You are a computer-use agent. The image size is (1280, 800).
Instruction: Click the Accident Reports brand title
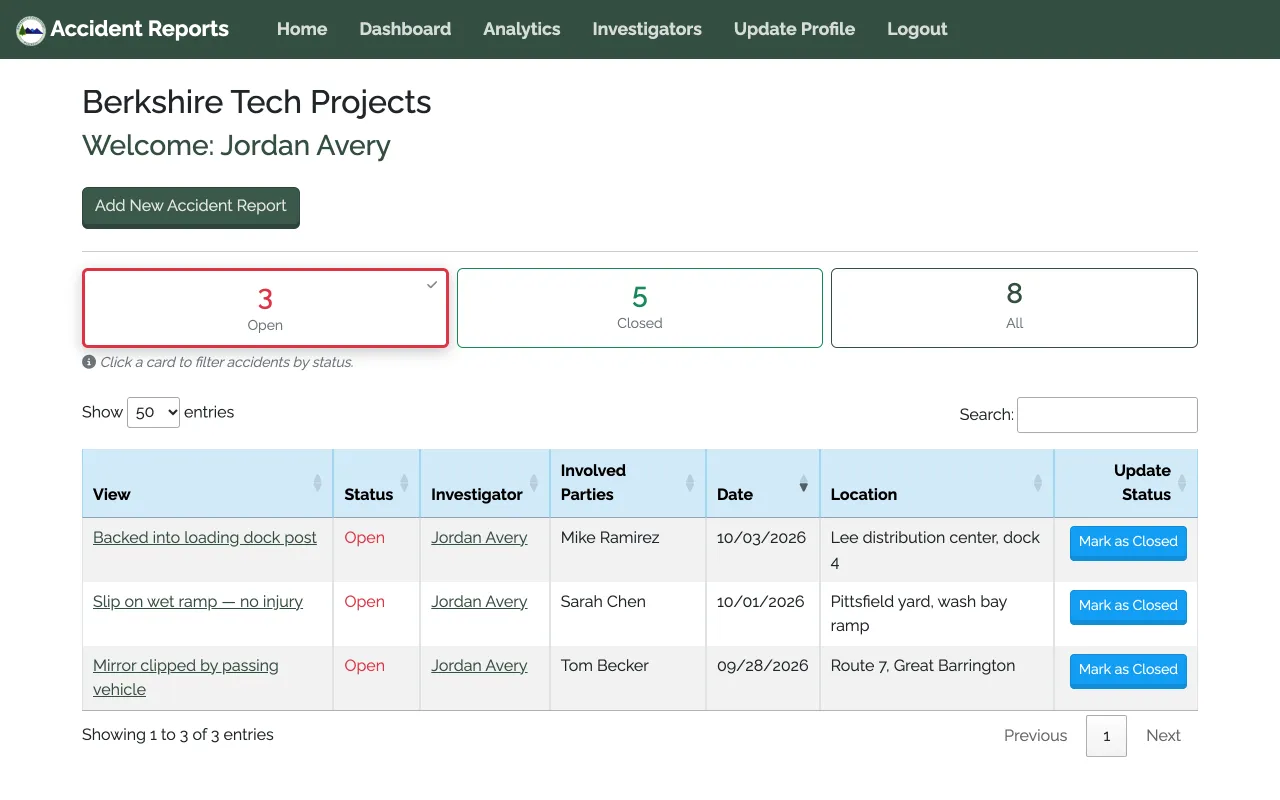139,29
